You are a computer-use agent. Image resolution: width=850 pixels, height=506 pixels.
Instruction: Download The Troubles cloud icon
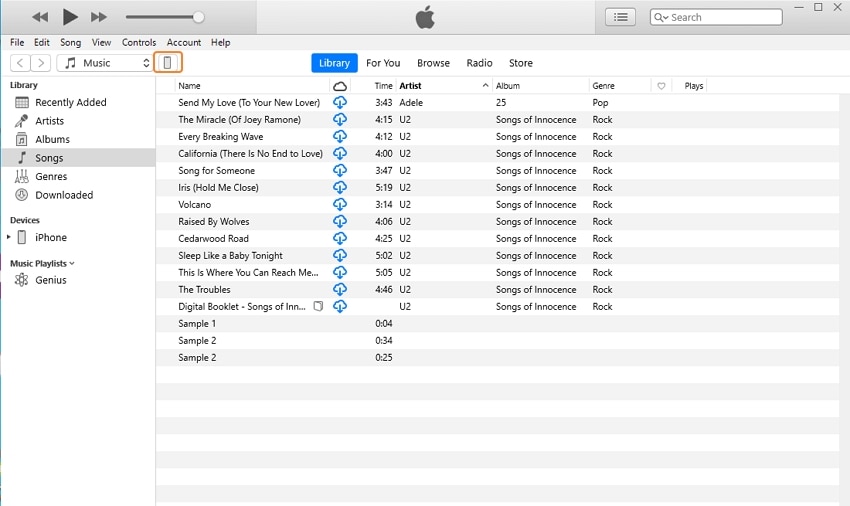pyautogui.click(x=340, y=289)
